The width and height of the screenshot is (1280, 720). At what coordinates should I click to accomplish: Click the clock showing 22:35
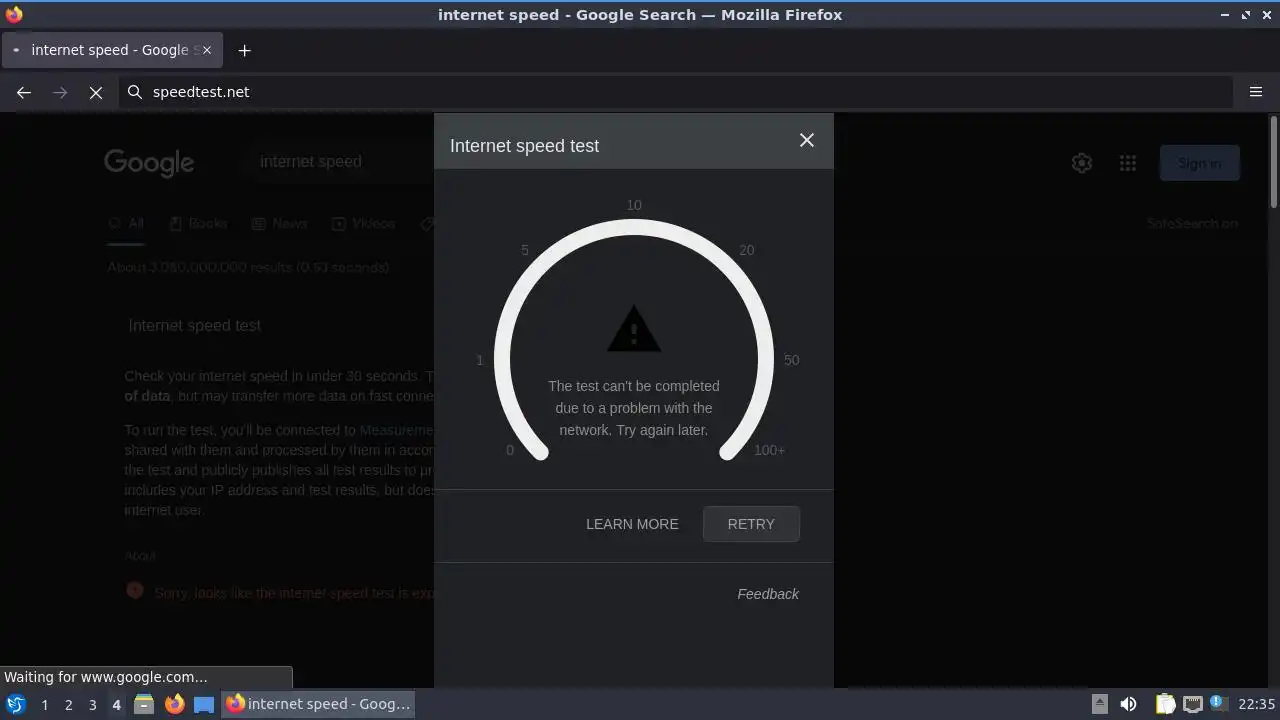point(1257,704)
